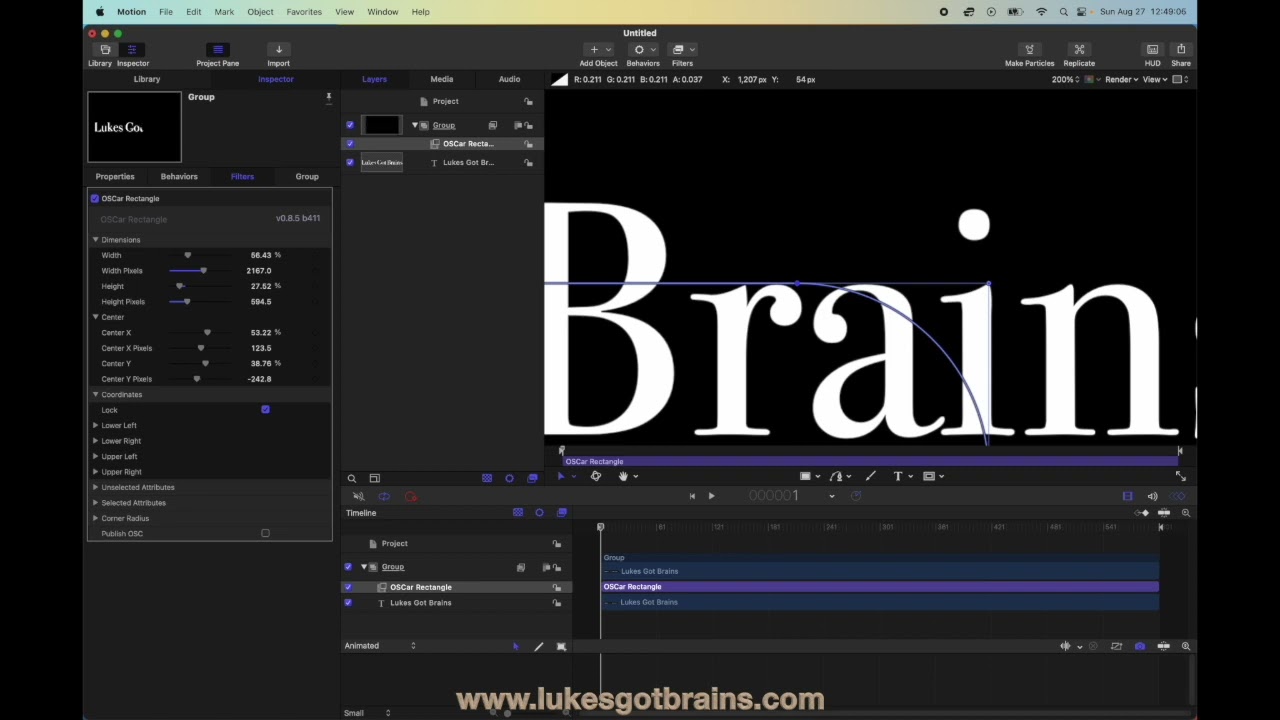Click the Make Particles toolbar icon
Viewport: 1280px width, 720px height.
1029,50
